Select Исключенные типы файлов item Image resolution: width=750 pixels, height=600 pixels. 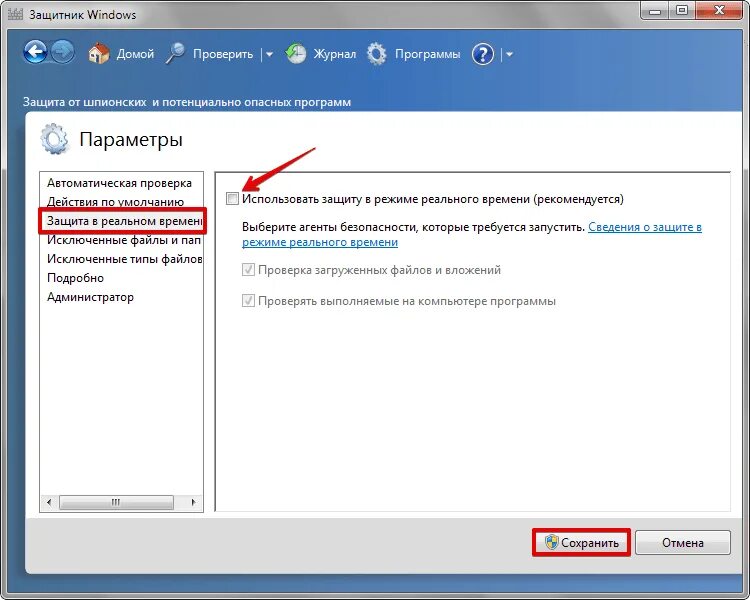pos(124,259)
